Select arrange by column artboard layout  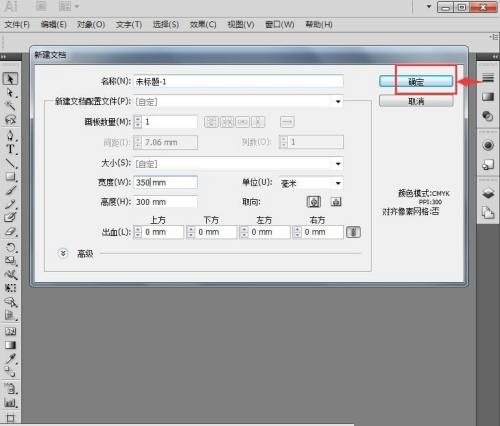pyautogui.click(x=258, y=122)
